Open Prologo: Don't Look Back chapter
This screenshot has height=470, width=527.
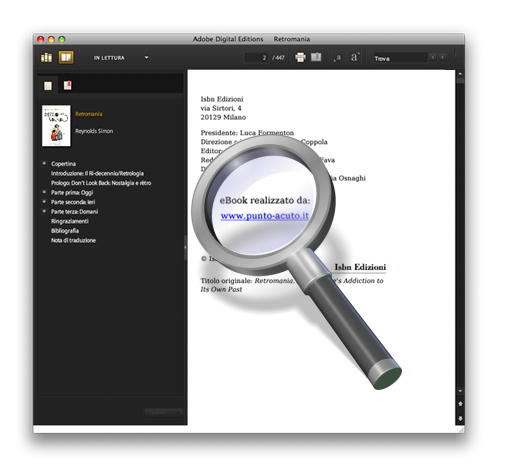tap(101, 183)
